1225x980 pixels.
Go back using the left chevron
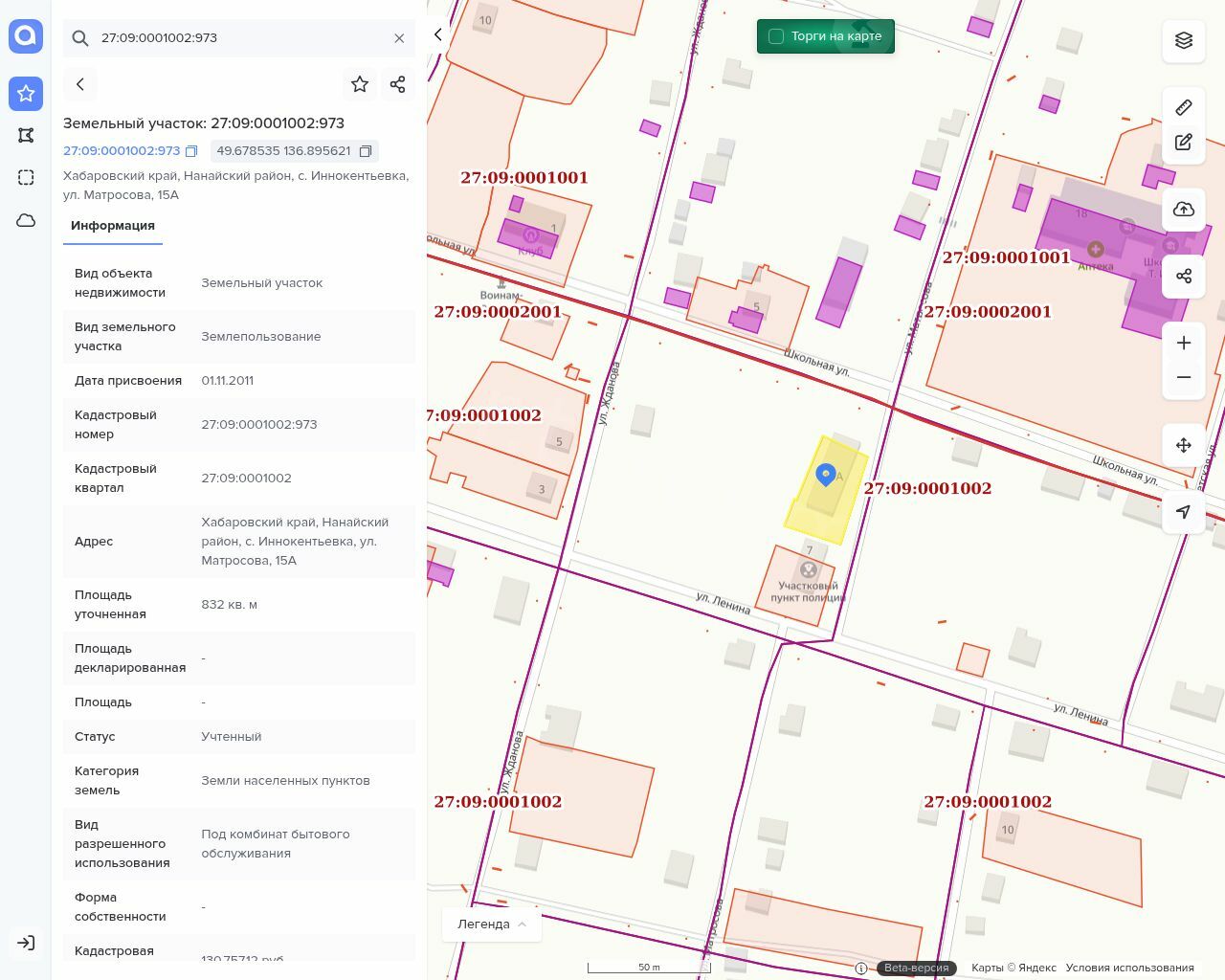click(x=80, y=84)
